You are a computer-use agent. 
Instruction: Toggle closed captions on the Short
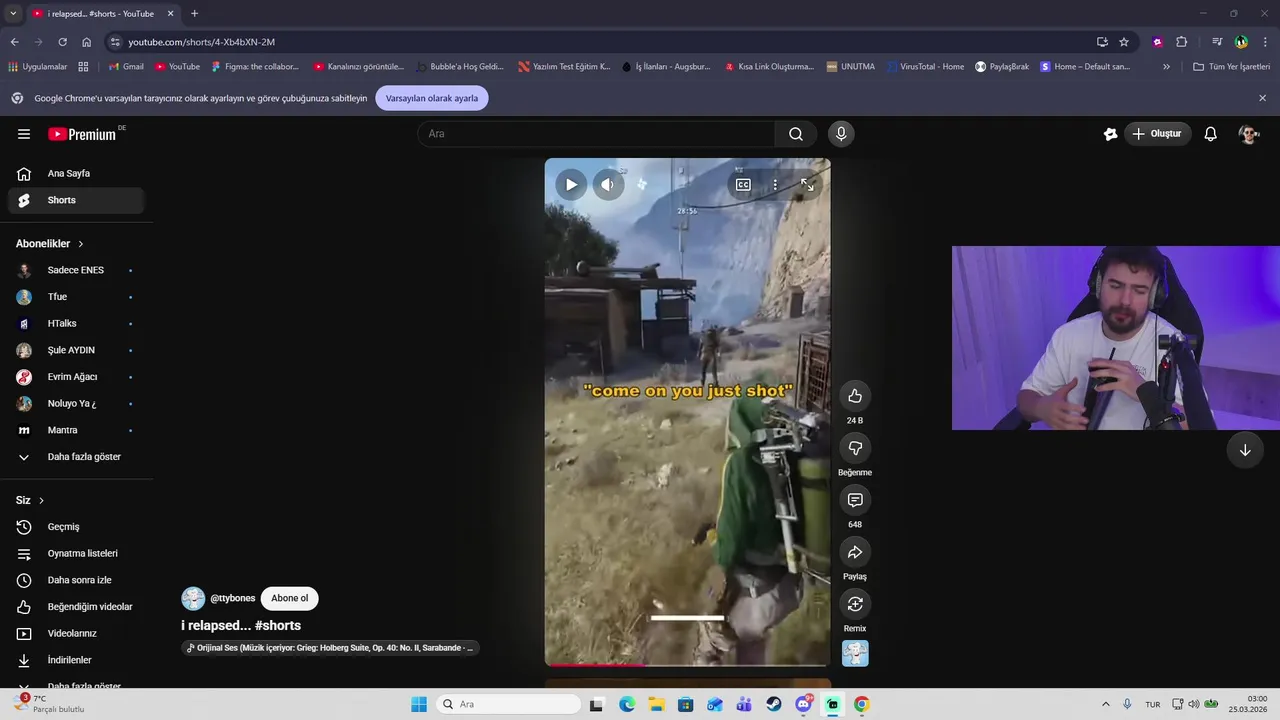pos(743,184)
